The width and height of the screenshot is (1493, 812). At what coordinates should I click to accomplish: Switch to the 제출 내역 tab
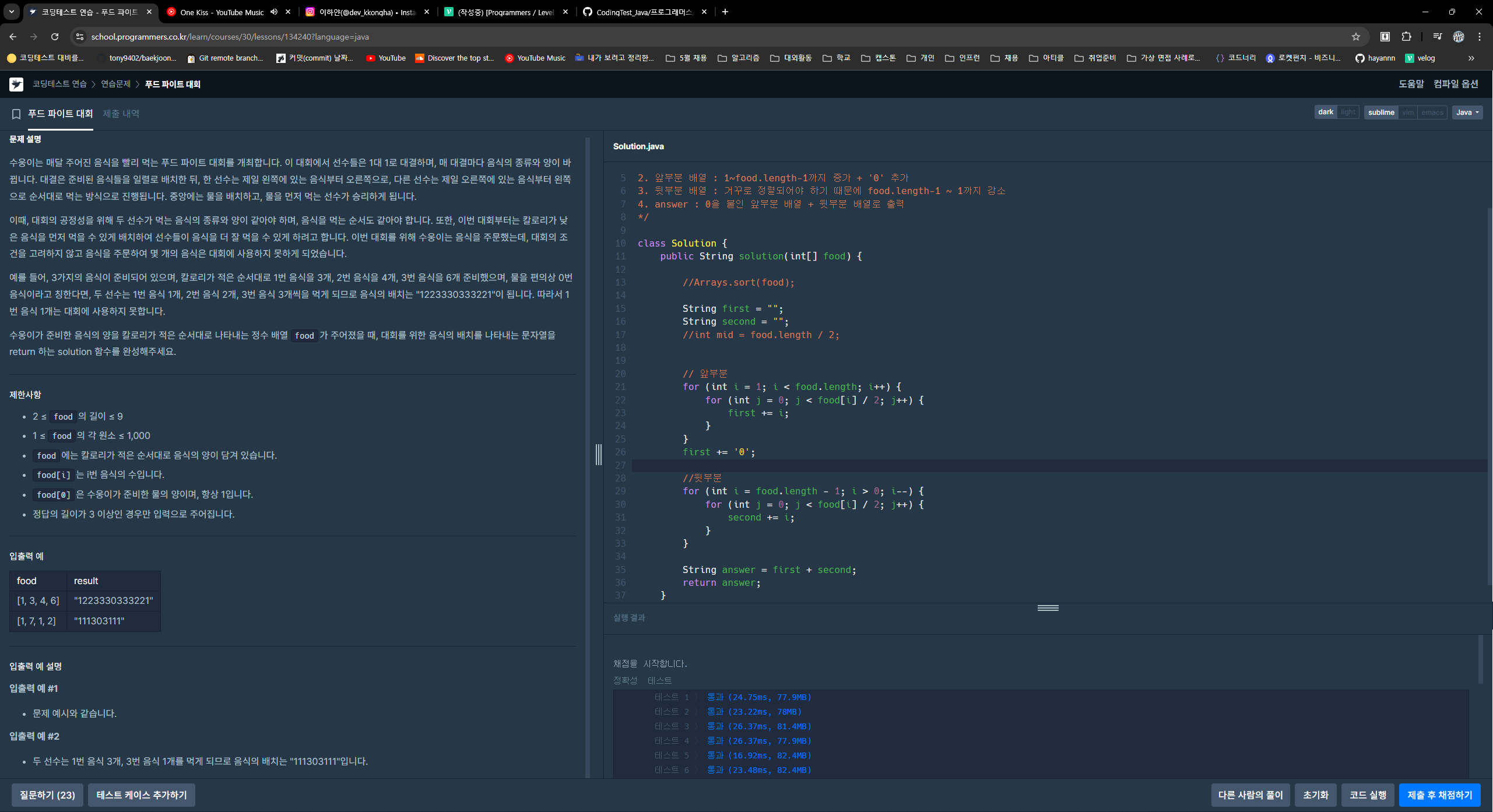[121, 114]
